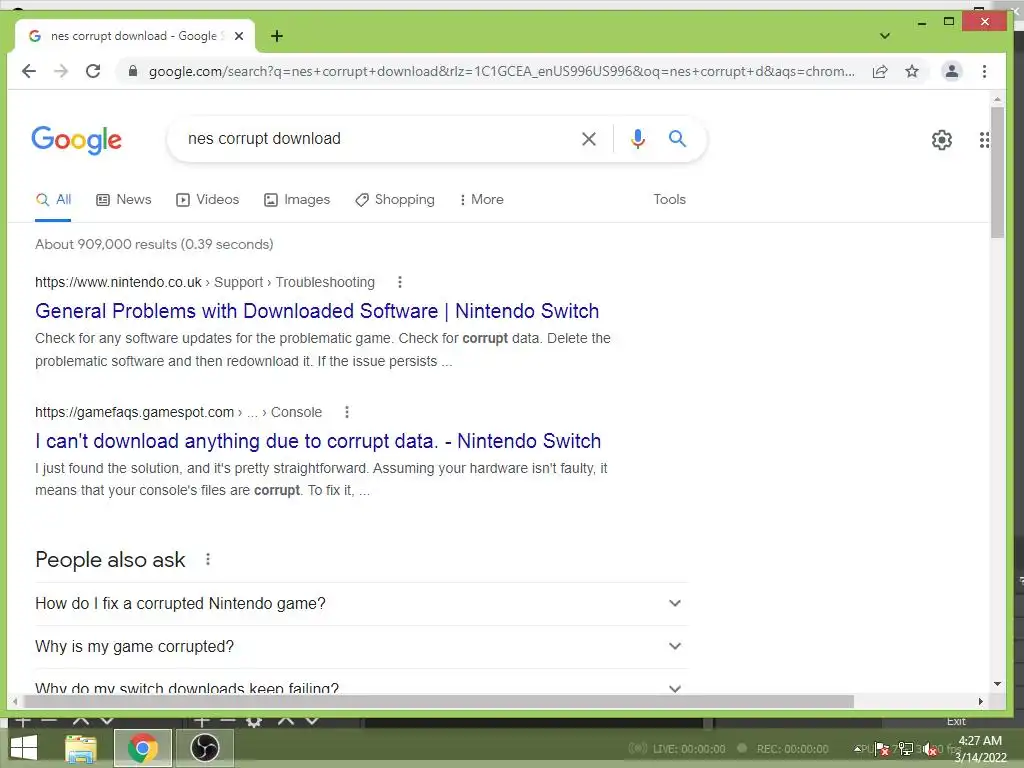
Task: Bookmark this page with the star icon
Action: (x=912, y=71)
